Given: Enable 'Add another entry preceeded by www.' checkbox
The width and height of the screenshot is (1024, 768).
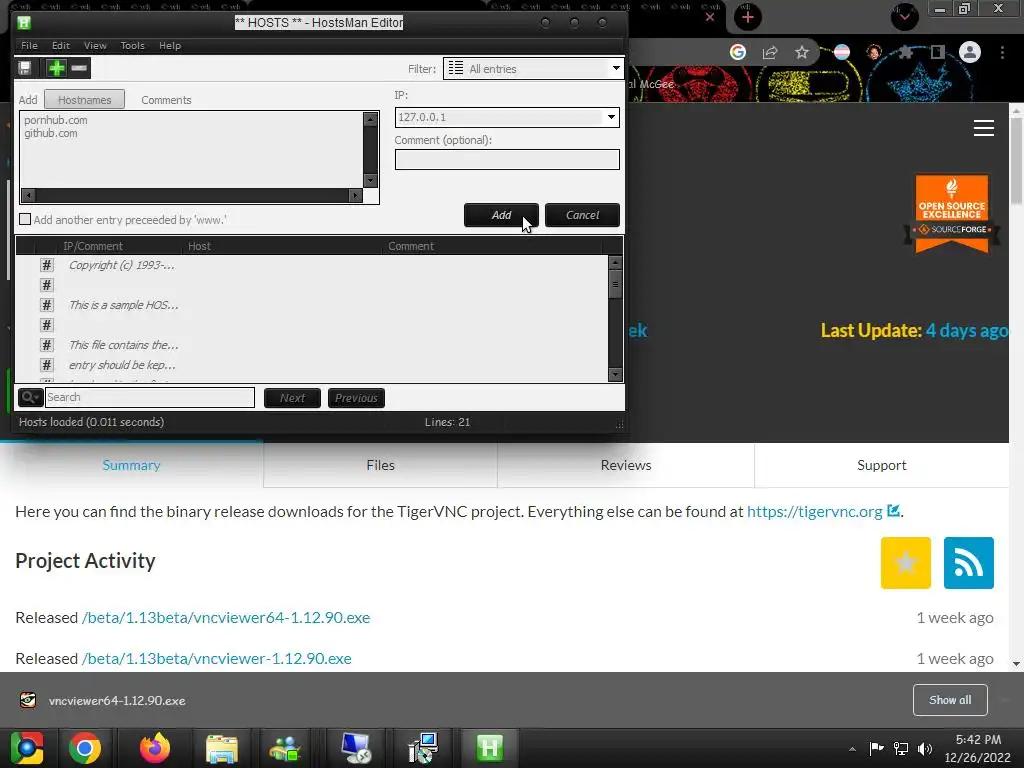Looking at the screenshot, I should [x=25, y=219].
